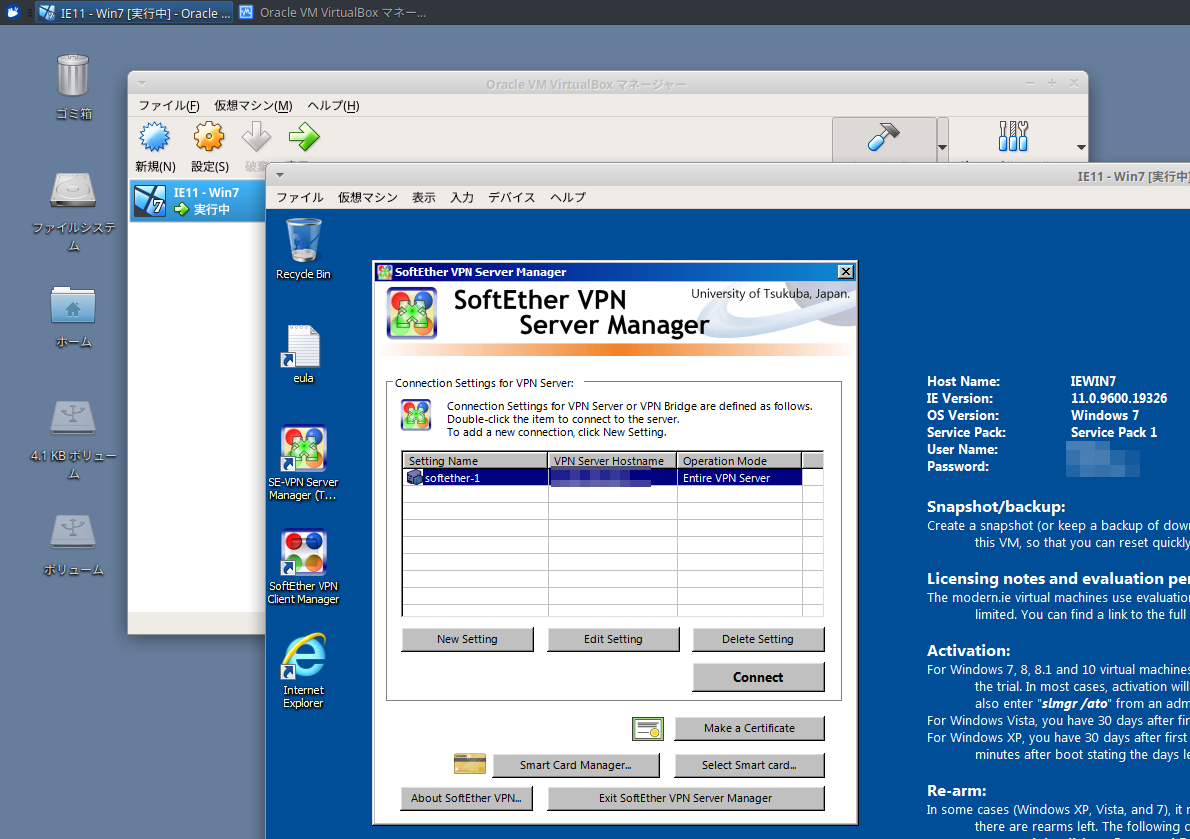This screenshot has height=839, width=1190.
Task: Select the Internet Explorer desktop shortcut
Action: pyautogui.click(x=304, y=656)
